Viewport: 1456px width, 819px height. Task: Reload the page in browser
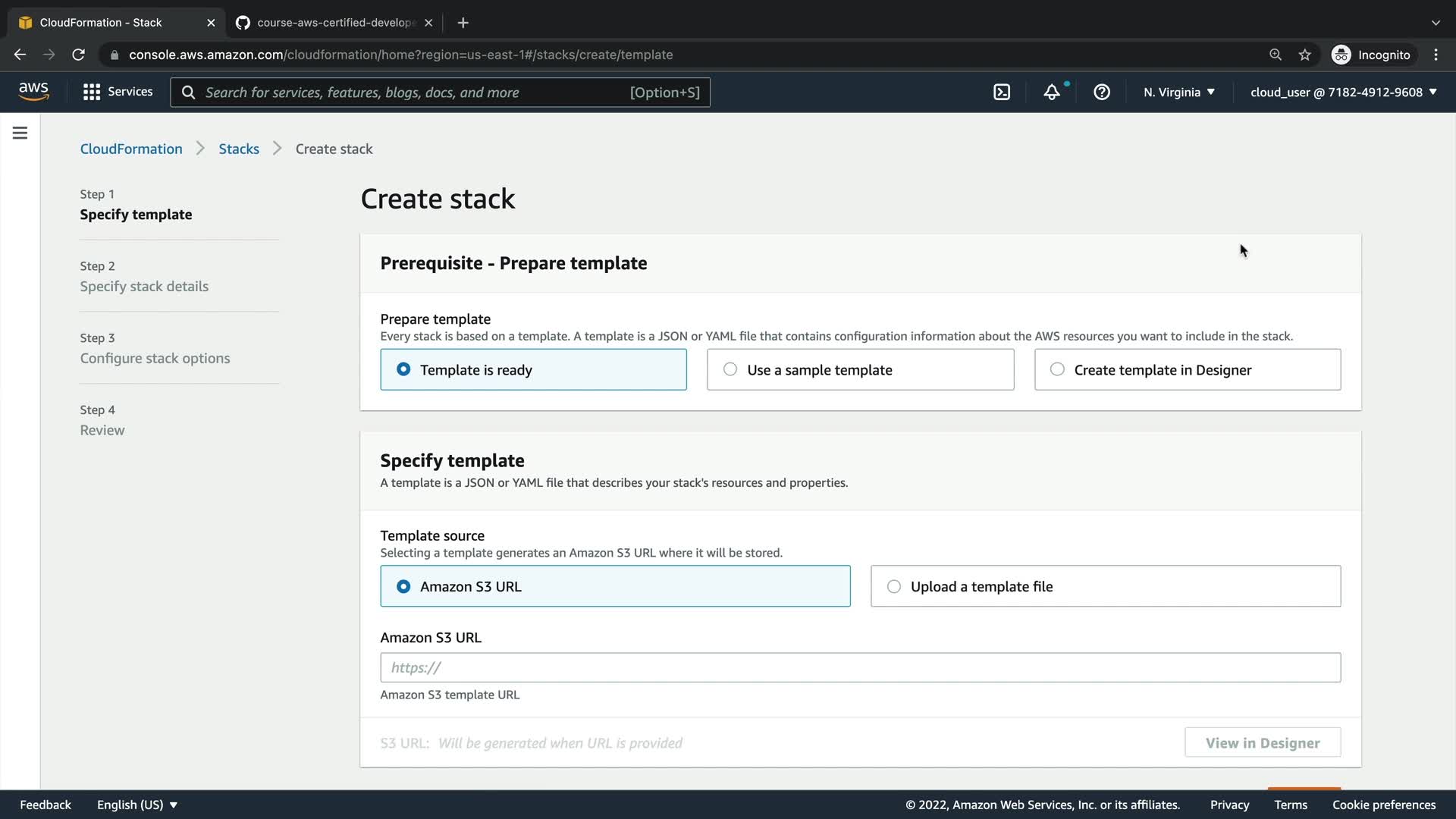tap(78, 55)
